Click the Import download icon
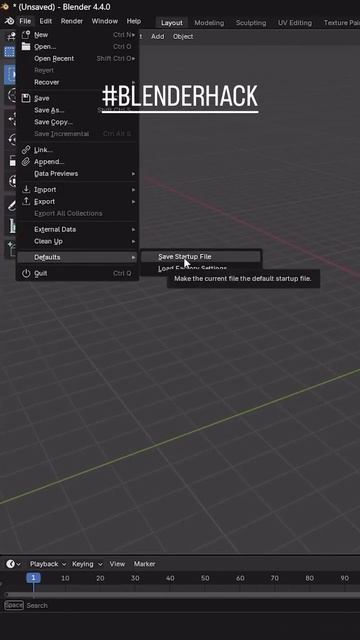Image resolution: width=360 pixels, height=640 pixels. click(x=26, y=189)
